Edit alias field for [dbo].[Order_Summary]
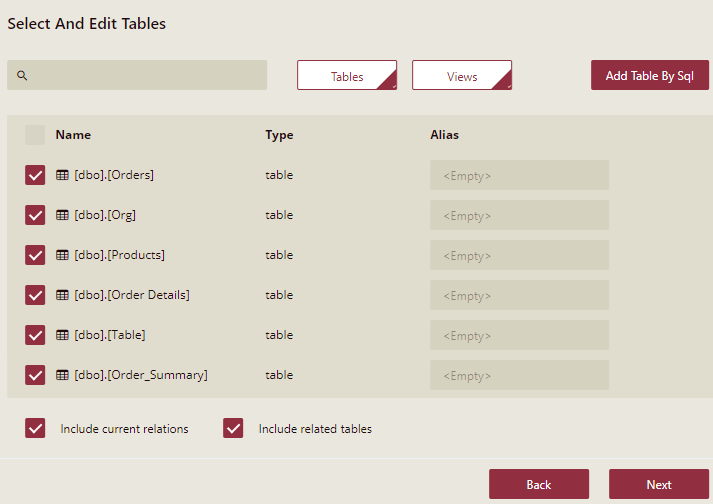713x504 pixels. [519, 375]
